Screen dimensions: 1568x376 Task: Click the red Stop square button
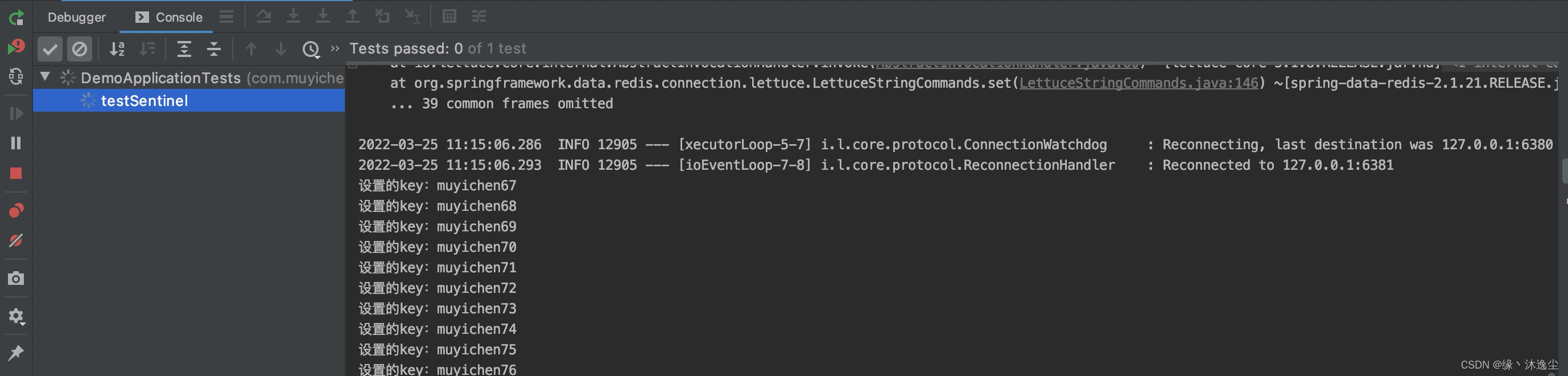[x=16, y=174]
